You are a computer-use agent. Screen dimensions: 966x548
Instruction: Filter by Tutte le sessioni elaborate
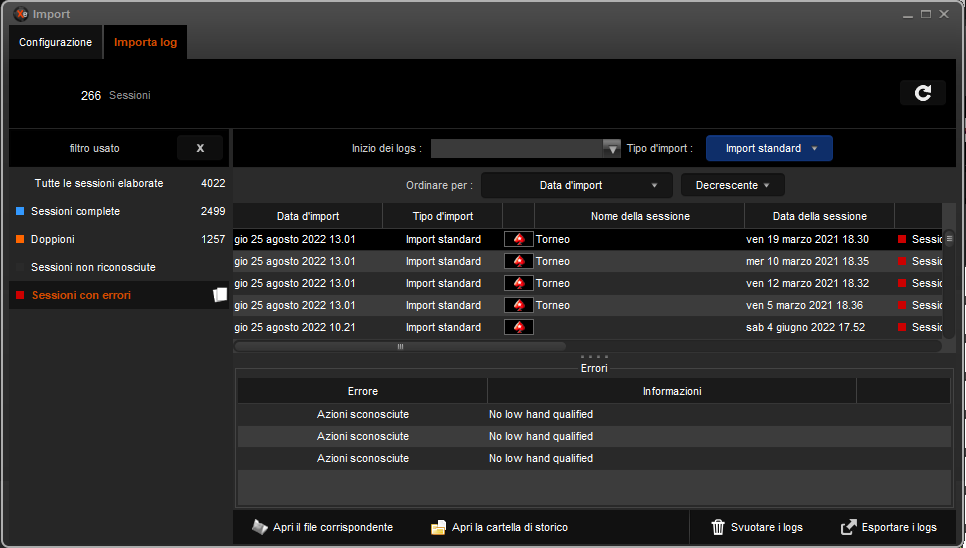tap(120, 183)
